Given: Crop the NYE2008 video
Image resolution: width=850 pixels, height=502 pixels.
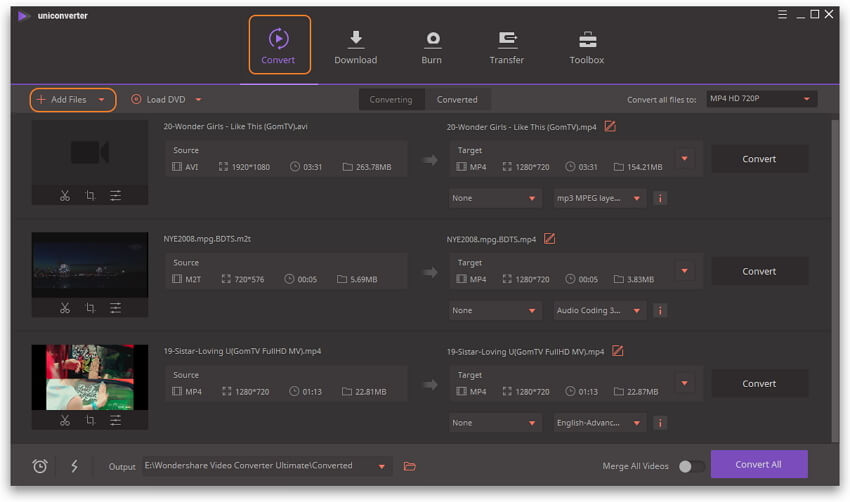Looking at the screenshot, I should click(91, 308).
